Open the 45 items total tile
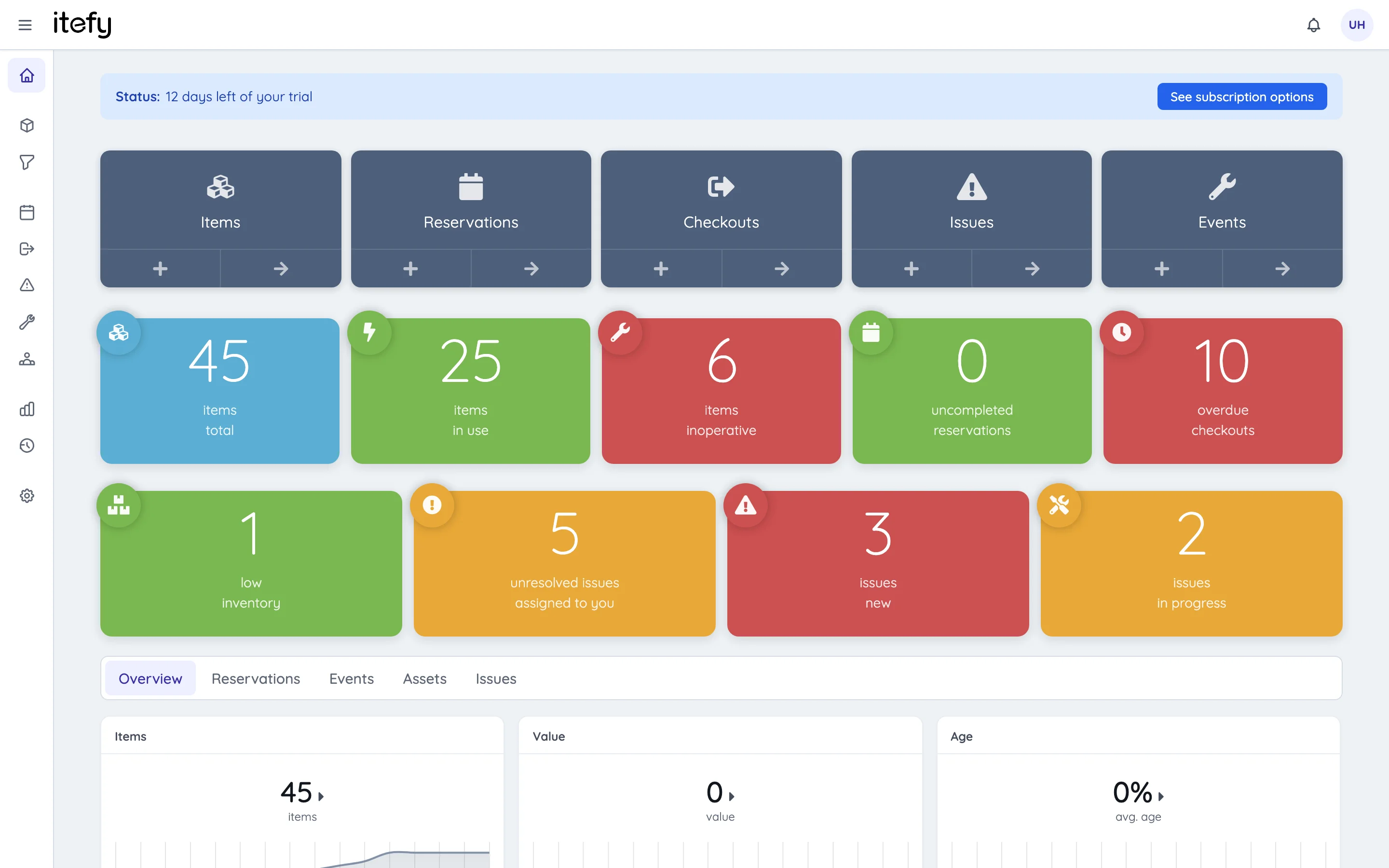Screen dimensions: 1389x868 coord(220,391)
